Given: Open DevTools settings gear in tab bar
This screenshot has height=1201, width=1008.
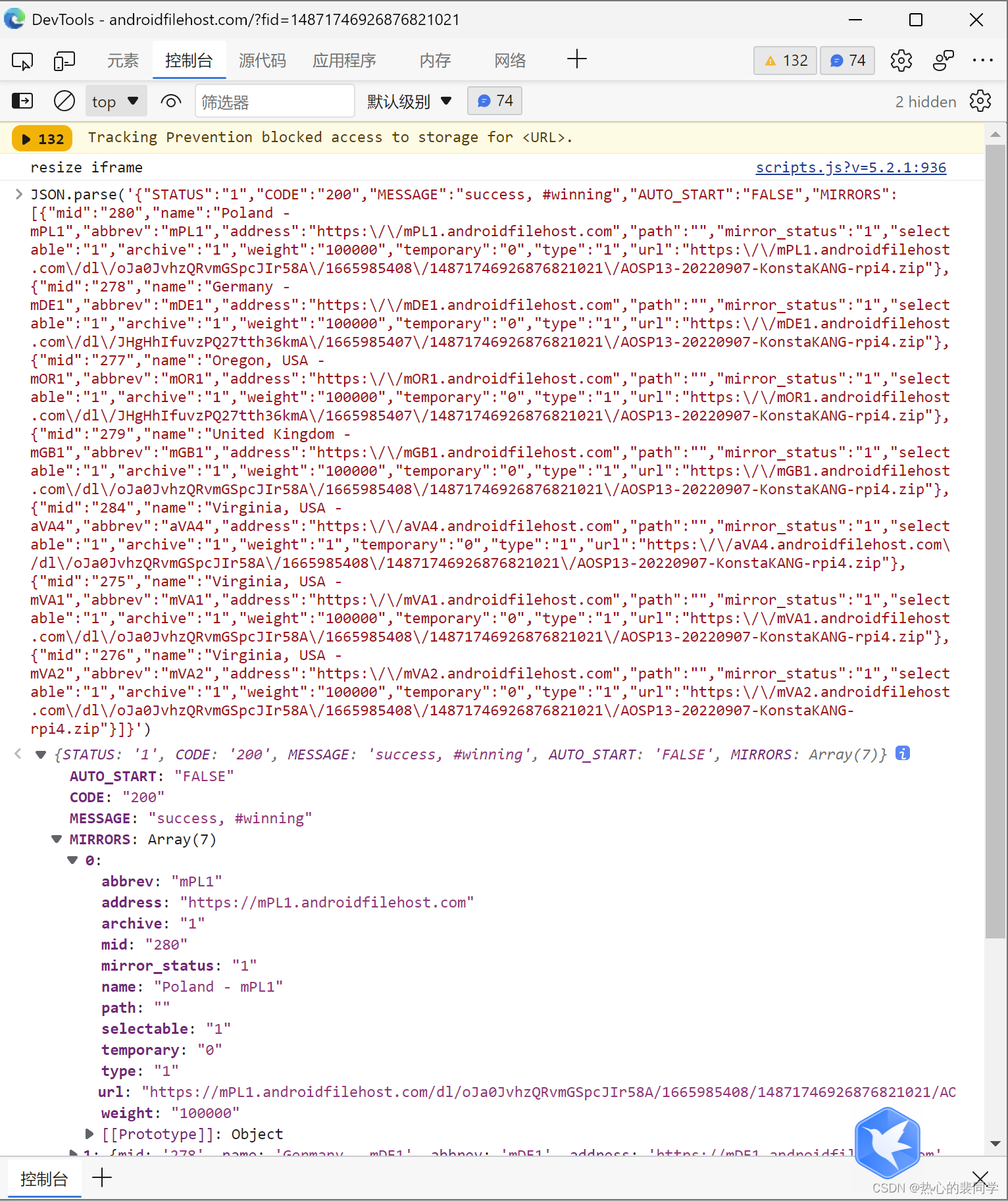Looking at the screenshot, I should pyautogui.click(x=901, y=61).
